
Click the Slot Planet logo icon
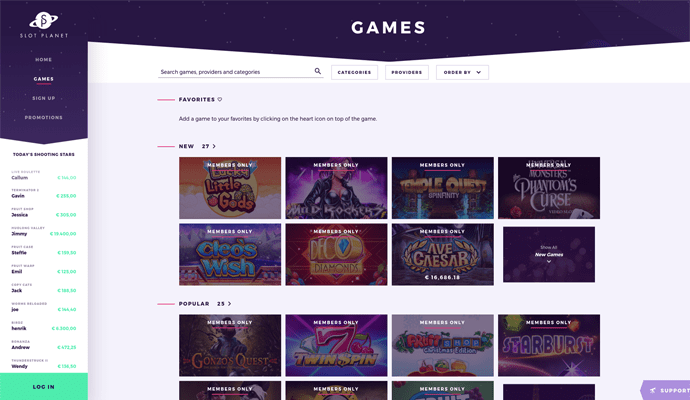(x=44, y=20)
